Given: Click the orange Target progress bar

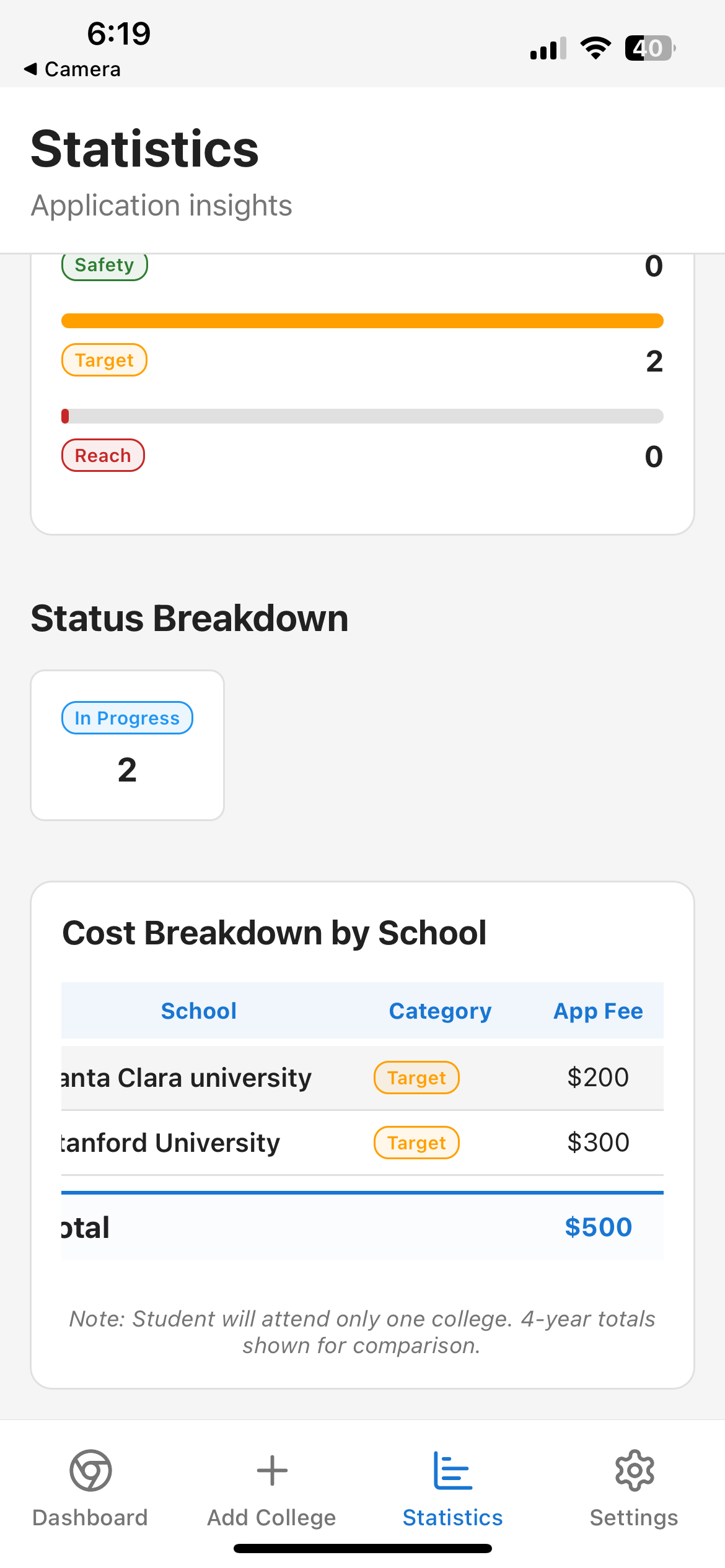Looking at the screenshot, I should click(x=362, y=321).
